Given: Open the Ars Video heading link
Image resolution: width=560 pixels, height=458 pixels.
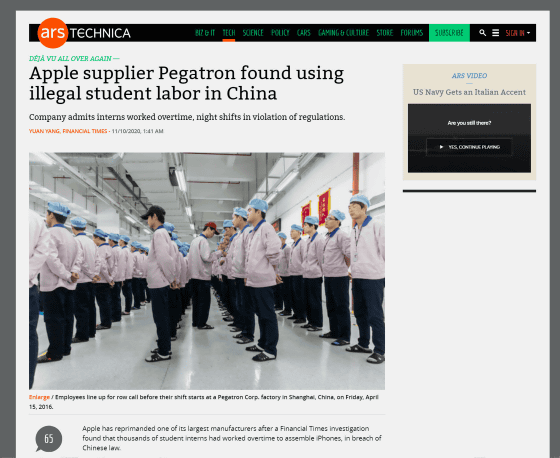Looking at the screenshot, I should point(469,76).
